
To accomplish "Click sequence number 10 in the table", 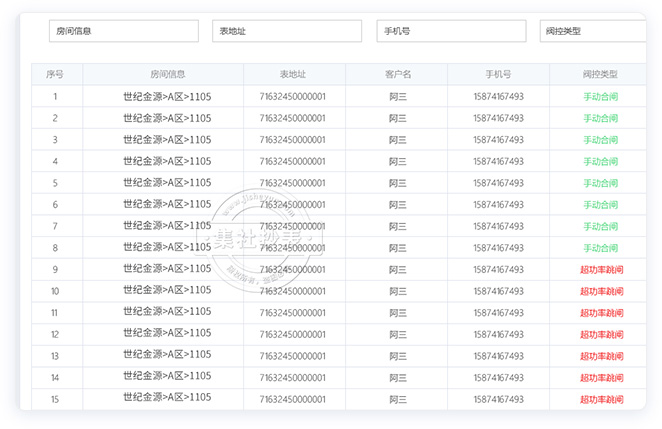I will click(55, 291).
